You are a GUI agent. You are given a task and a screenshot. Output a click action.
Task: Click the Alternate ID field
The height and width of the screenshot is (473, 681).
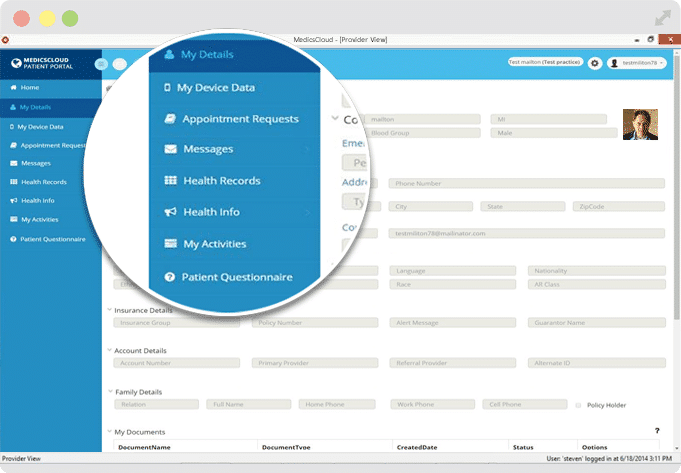597,363
